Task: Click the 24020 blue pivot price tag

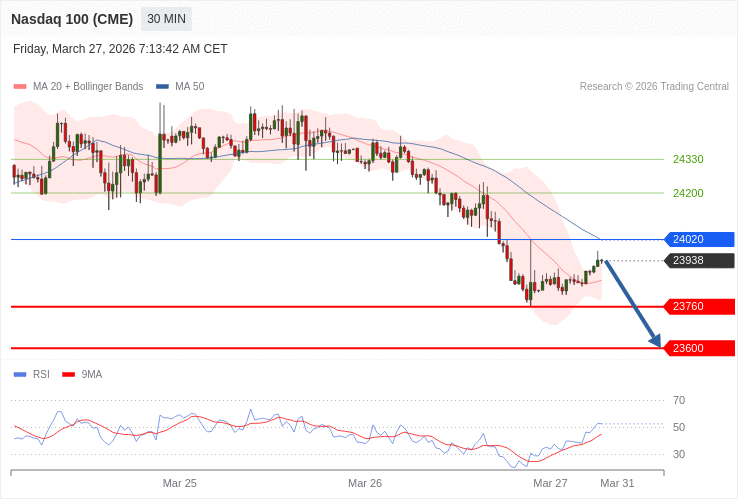Action: (699, 239)
